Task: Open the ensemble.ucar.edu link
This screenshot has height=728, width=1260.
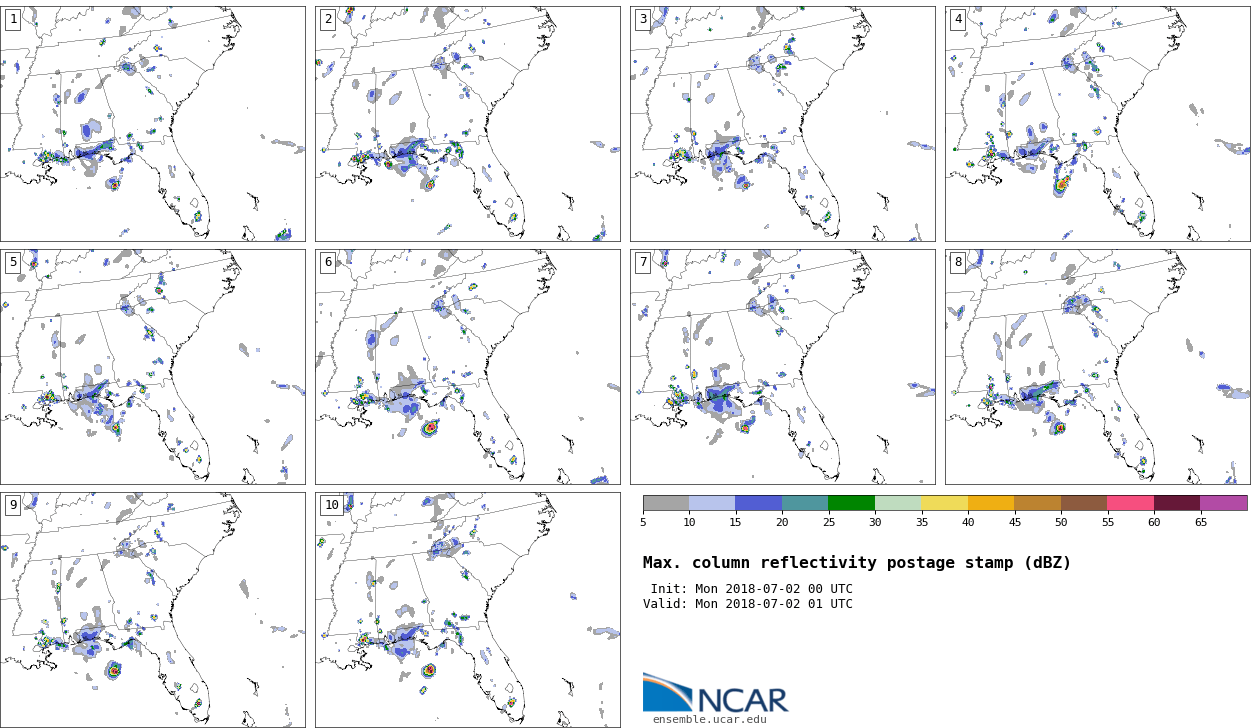Action: [709, 719]
